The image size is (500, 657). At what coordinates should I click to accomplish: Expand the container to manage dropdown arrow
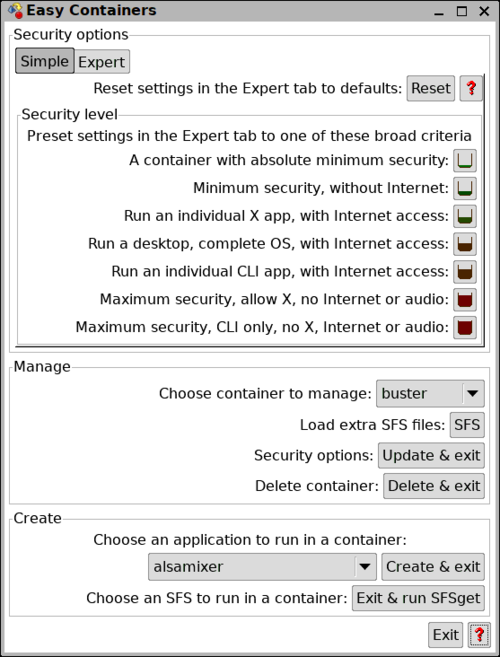point(473,393)
